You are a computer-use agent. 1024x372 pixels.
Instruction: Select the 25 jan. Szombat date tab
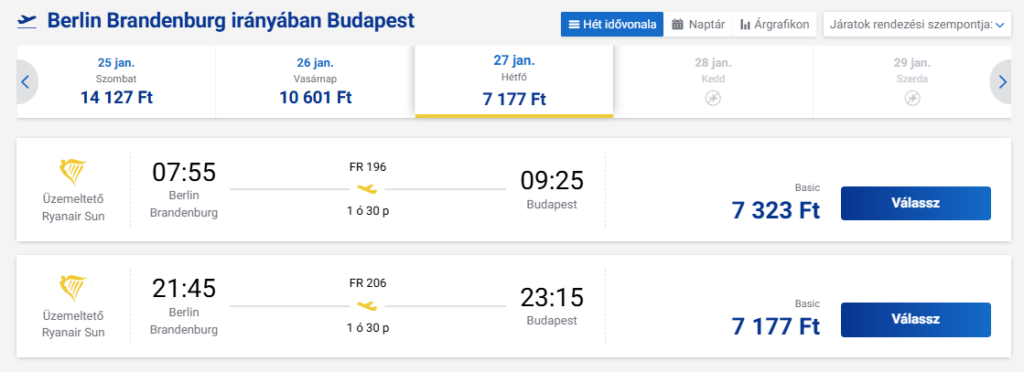(x=117, y=82)
